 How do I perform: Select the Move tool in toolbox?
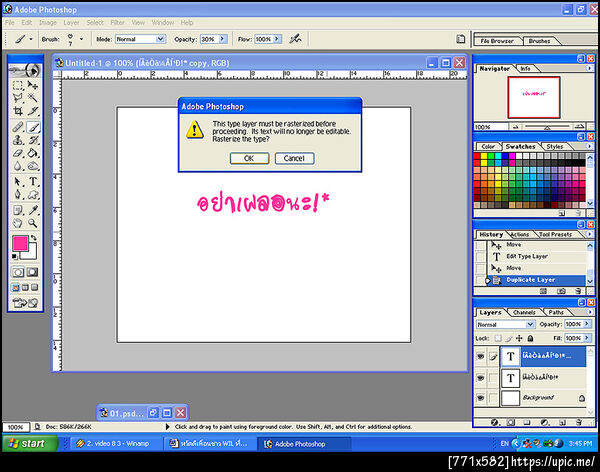(33, 85)
